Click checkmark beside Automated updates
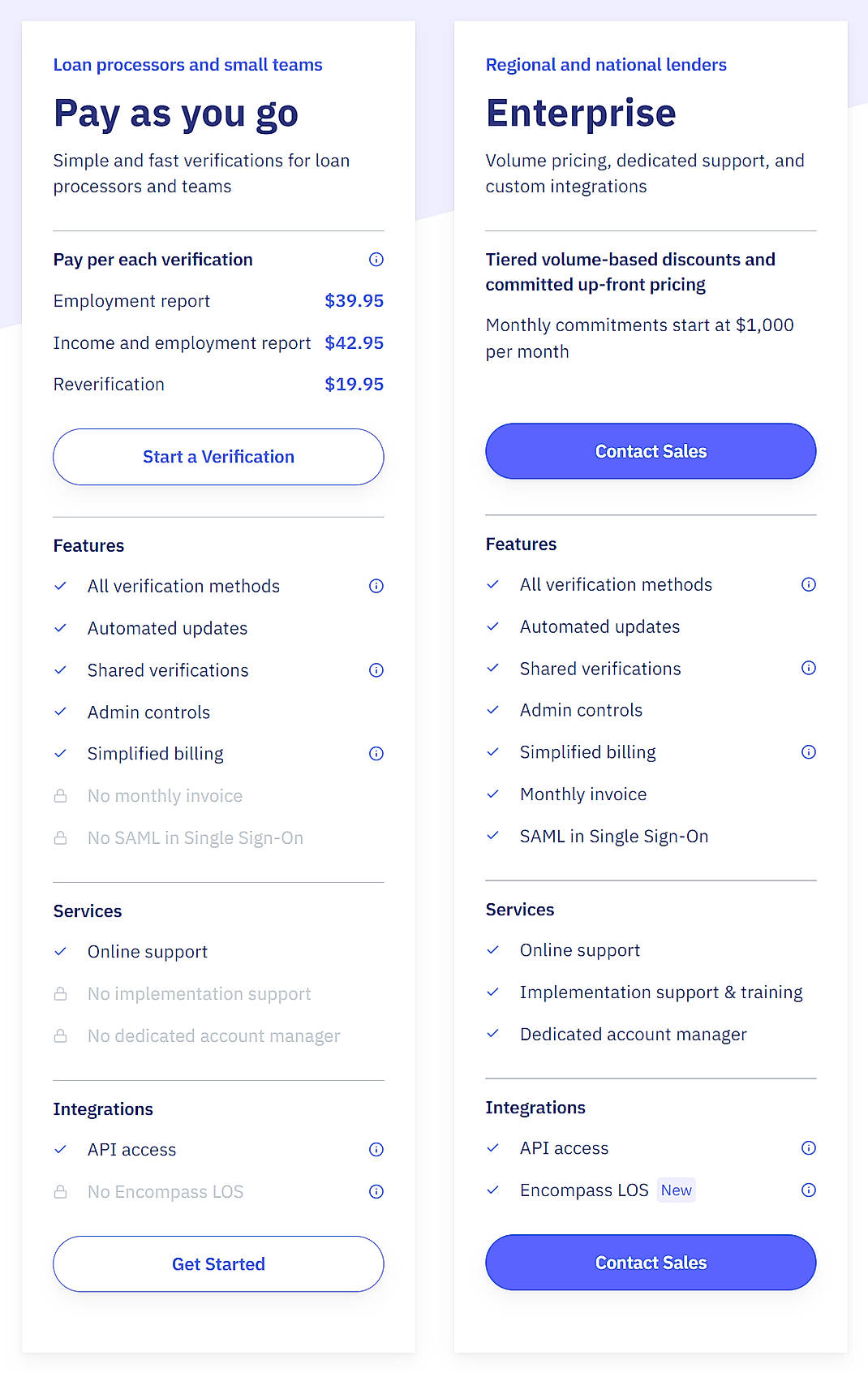 pyautogui.click(x=60, y=628)
